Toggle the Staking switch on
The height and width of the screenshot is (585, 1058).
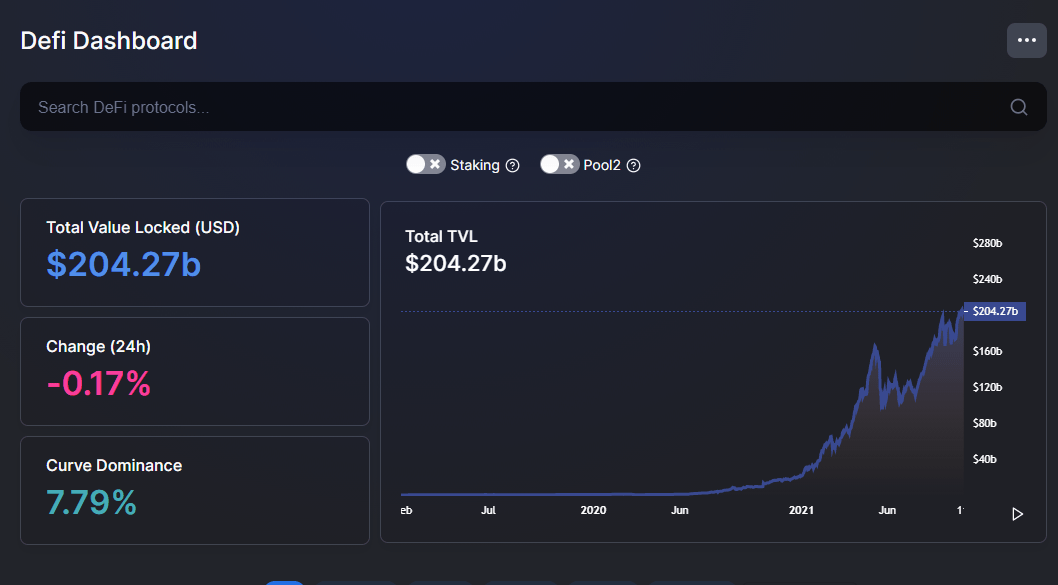coord(425,164)
